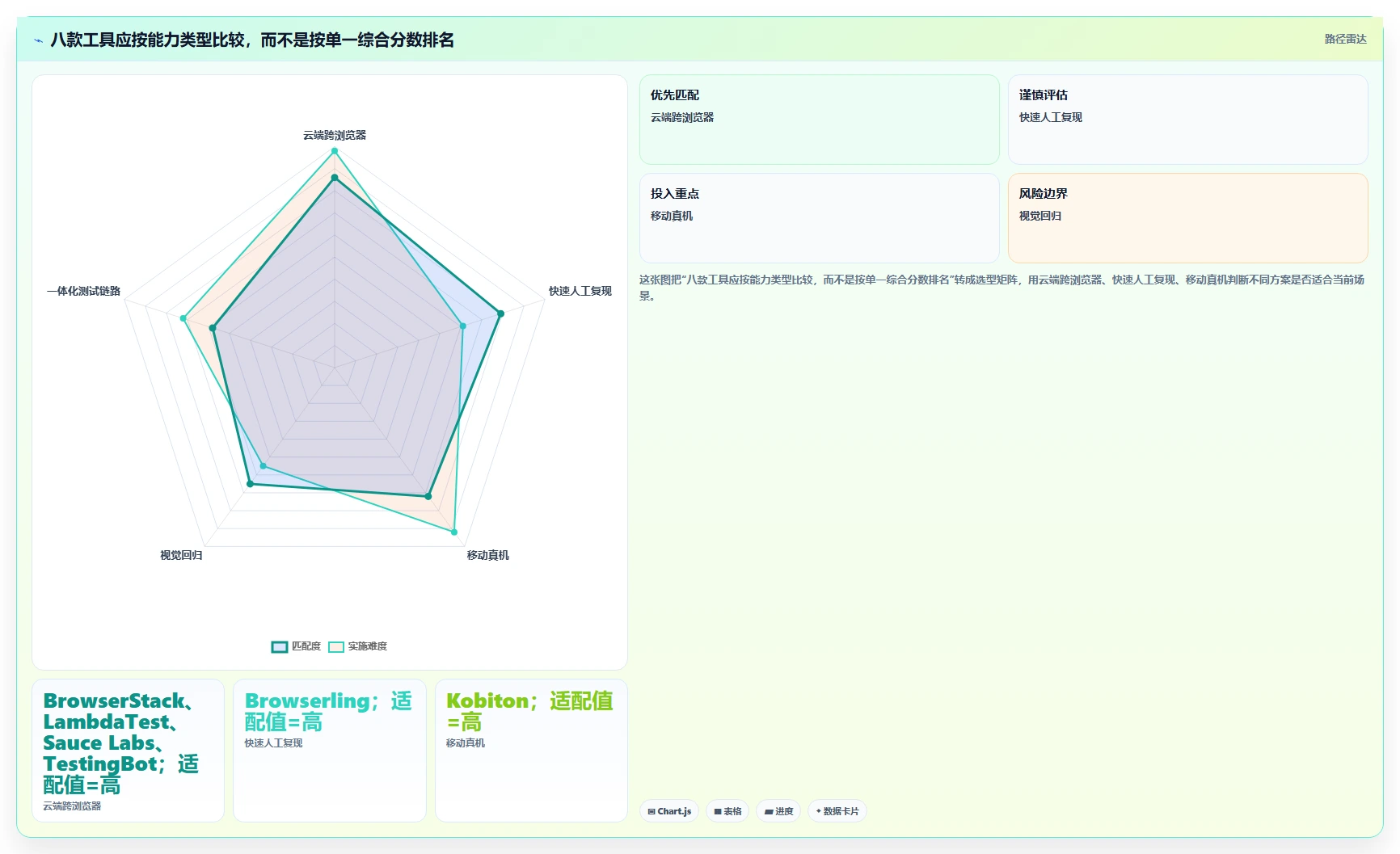Click the 云端跨浏览器 radar axis label
The height and width of the screenshot is (854, 1400).
click(x=335, y=135)
